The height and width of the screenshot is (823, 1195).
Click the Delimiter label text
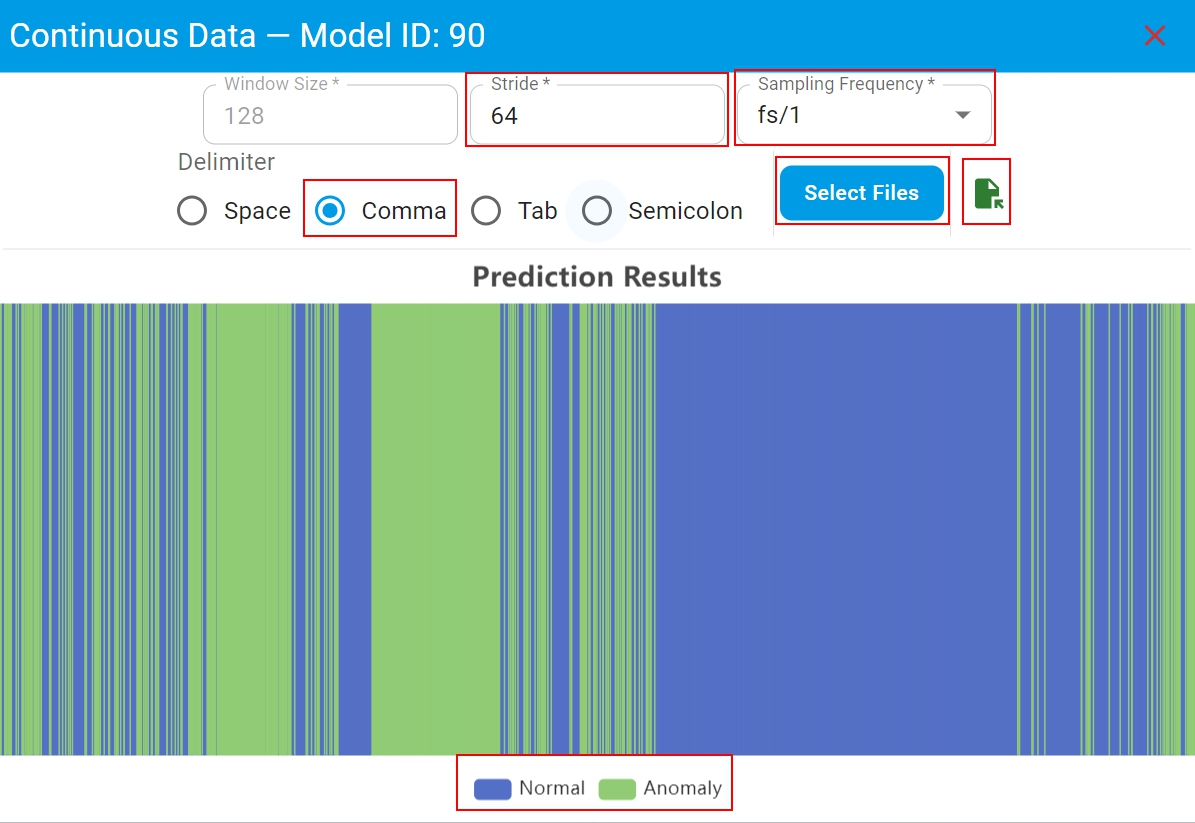click(226, 162)
